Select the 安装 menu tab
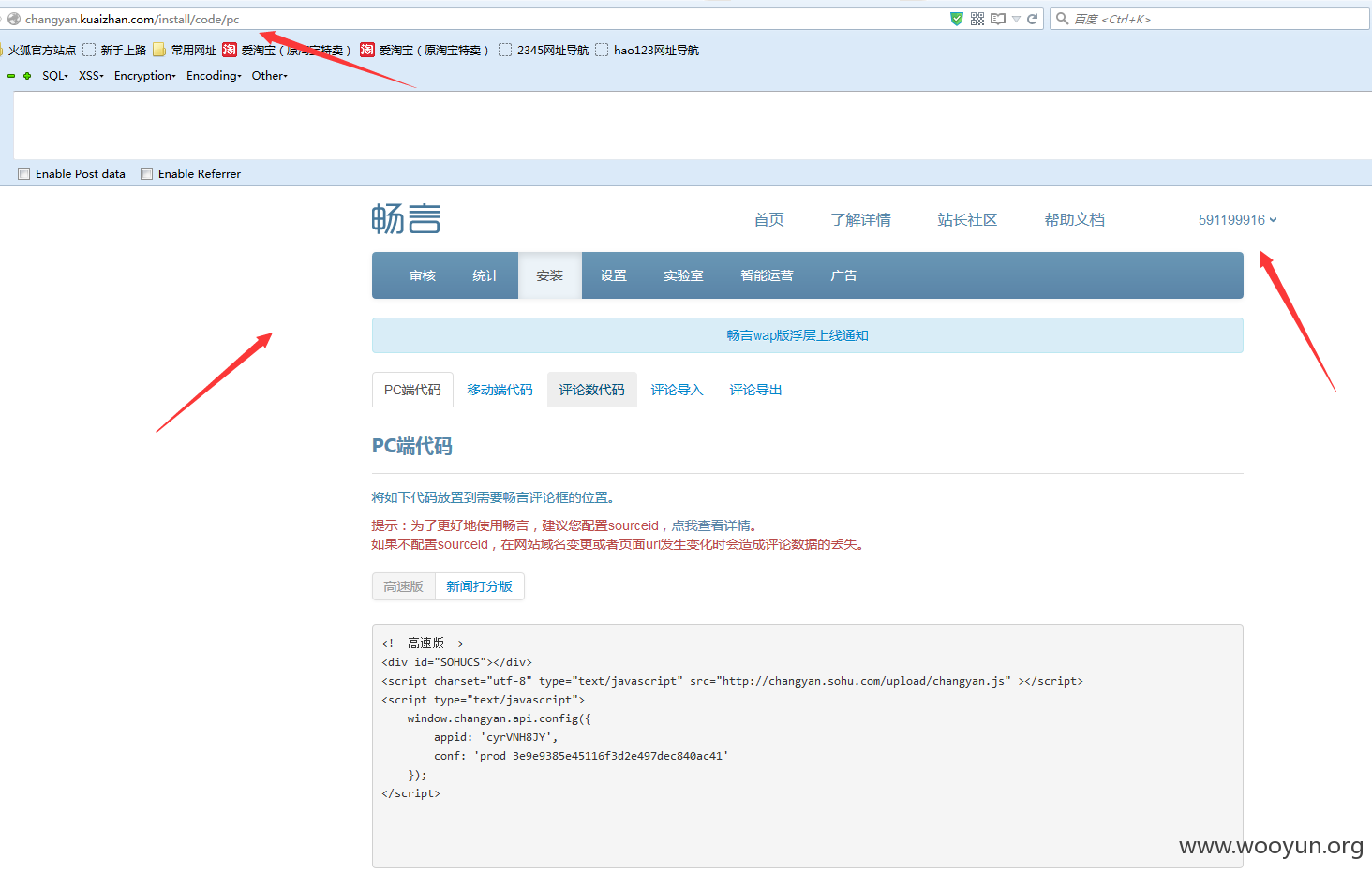This screenshot has width=1372, height=873. pos(550,275)
